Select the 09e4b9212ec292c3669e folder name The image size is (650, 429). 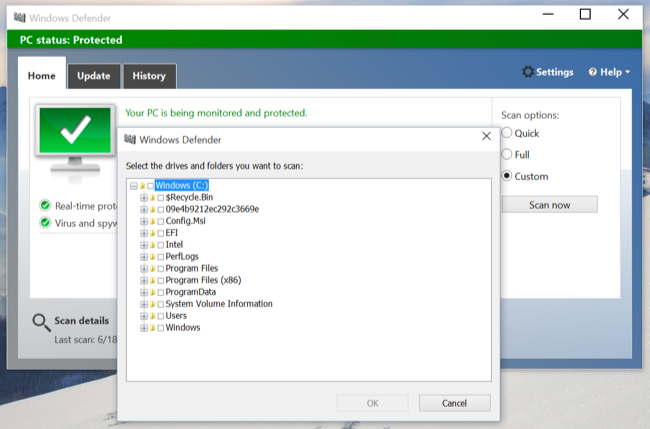(x=212, y=209)
